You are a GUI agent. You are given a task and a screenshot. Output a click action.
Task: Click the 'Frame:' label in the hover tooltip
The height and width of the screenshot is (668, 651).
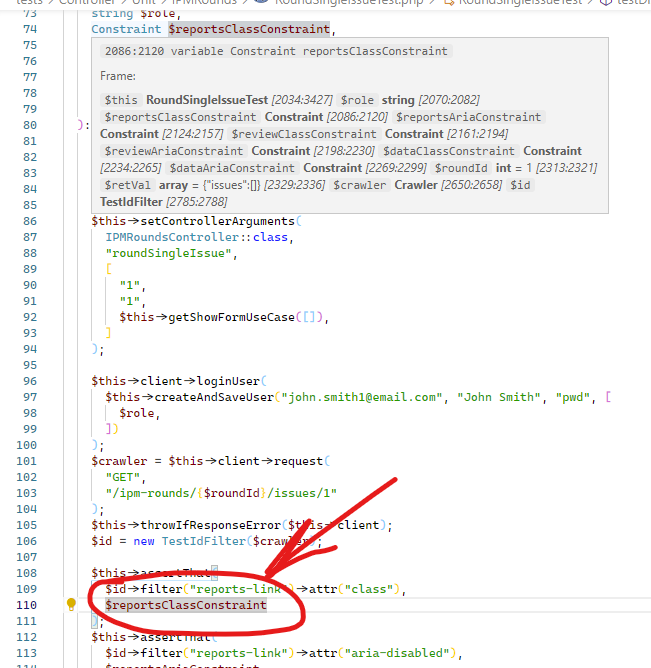118,76
